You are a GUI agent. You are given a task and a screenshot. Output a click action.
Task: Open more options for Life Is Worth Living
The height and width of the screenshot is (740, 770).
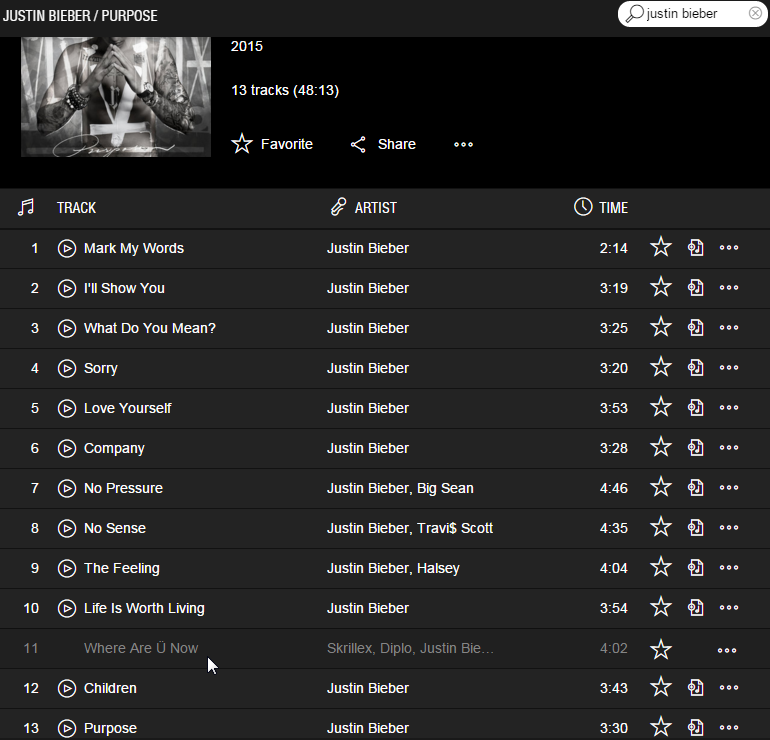(729, 608)
